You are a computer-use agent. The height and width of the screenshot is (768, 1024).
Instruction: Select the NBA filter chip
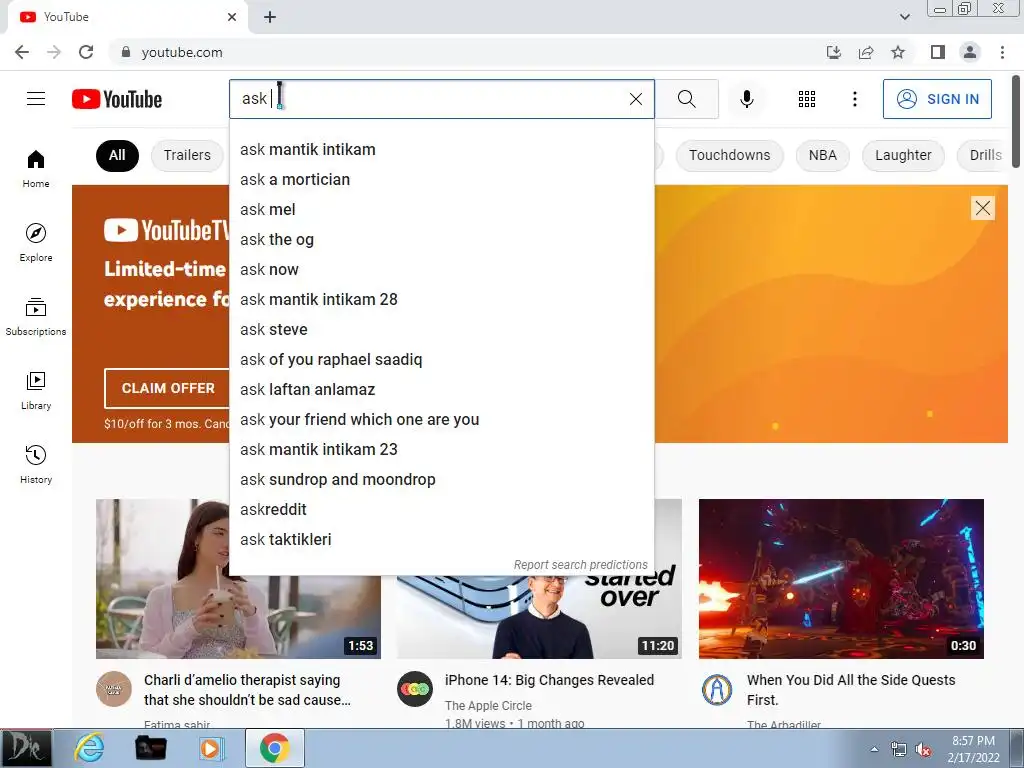point(822,155)
